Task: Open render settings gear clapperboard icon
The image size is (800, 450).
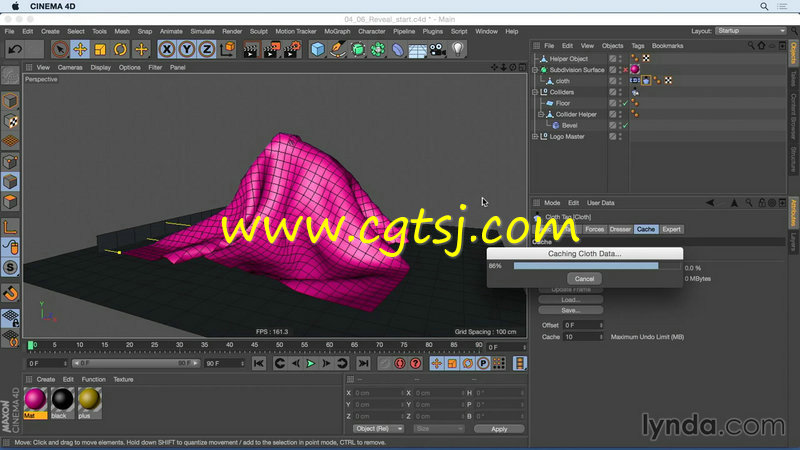Action: click(x=292, y=49)
